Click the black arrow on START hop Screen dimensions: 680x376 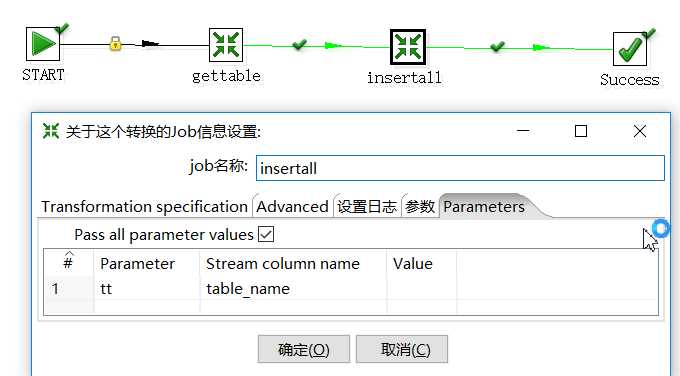click(150, 43)
